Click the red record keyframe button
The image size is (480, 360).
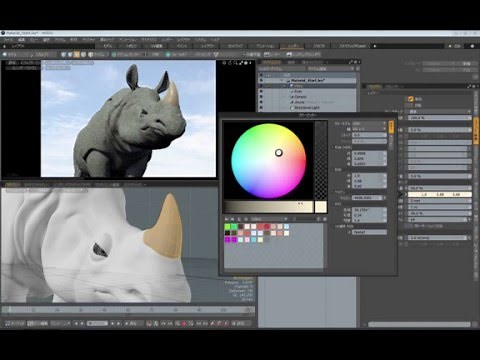point(184,323)
